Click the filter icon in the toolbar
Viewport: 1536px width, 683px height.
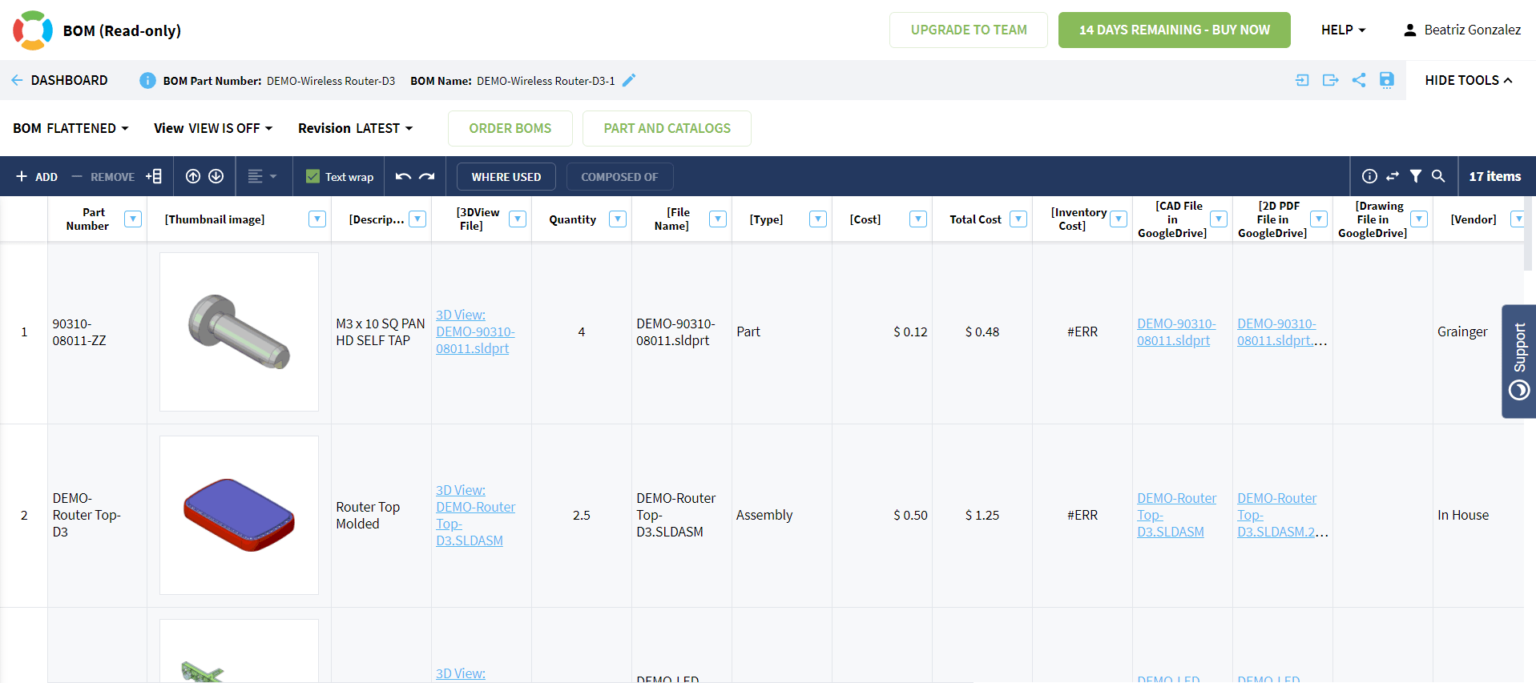[1415, 175]
